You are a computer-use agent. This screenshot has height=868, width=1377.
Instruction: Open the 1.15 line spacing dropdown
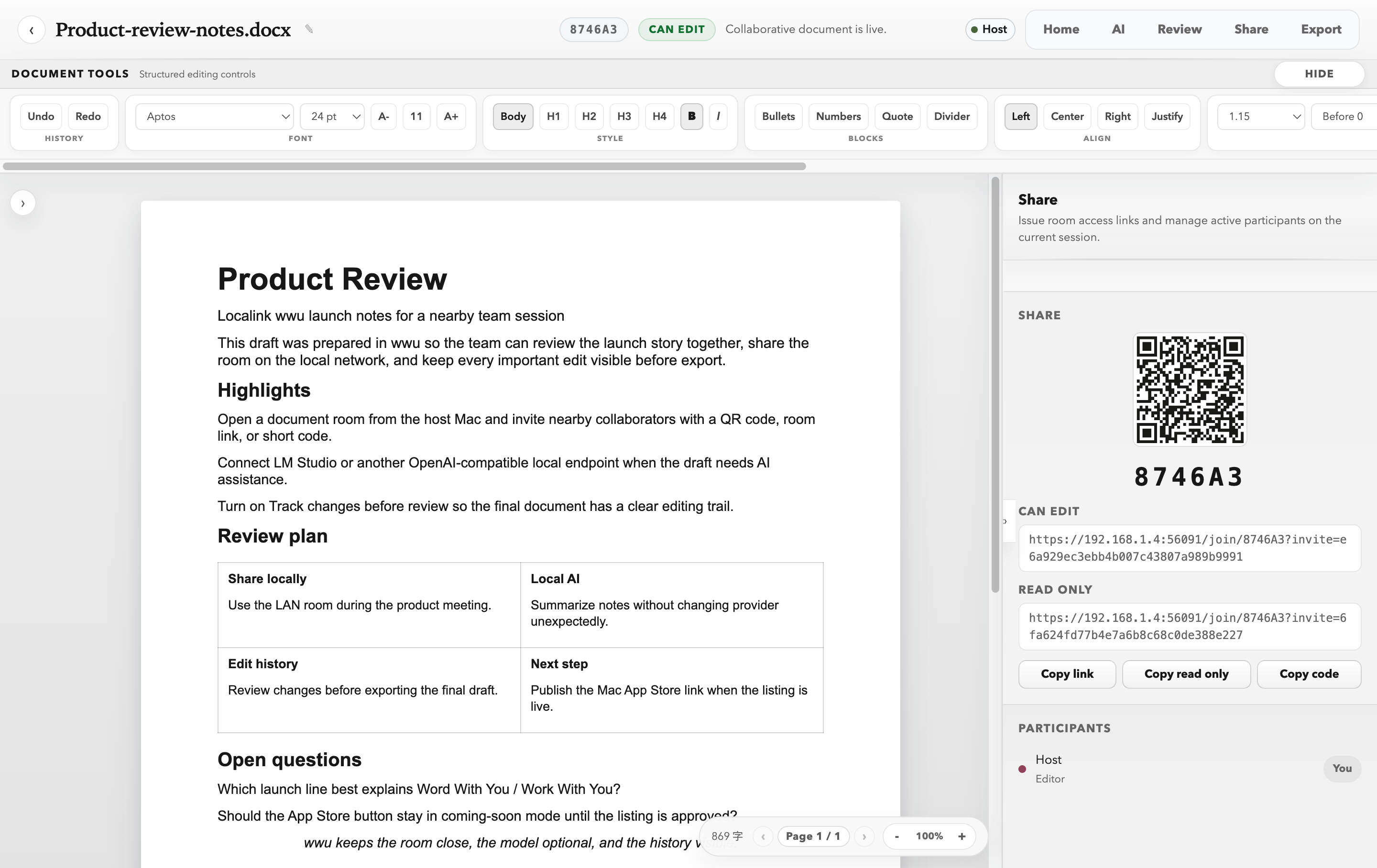[x=1261, y=116]
